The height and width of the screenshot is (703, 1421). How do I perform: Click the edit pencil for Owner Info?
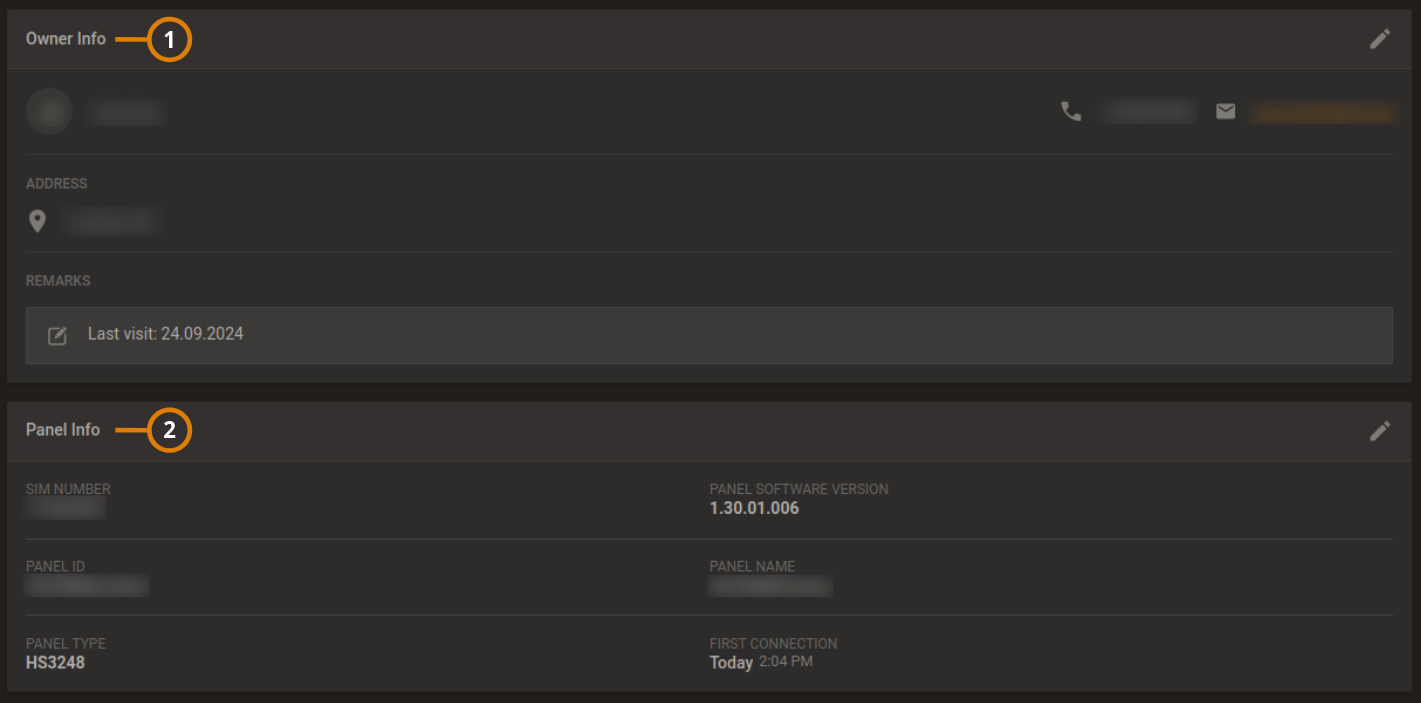pyautogui.click(x=1380, y=38)
